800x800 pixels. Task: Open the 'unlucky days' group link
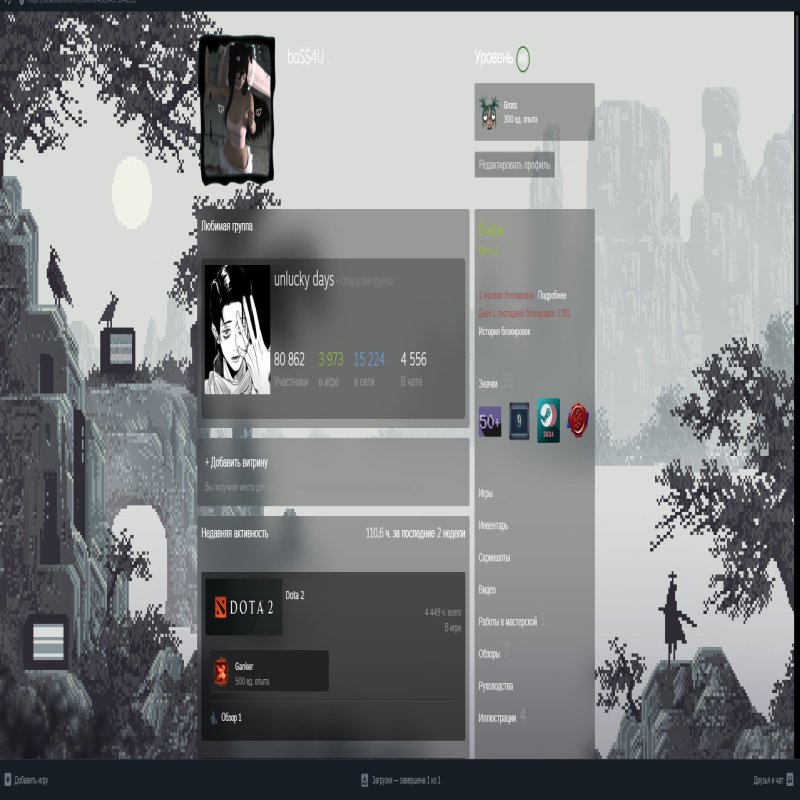[x=303, y=280]
